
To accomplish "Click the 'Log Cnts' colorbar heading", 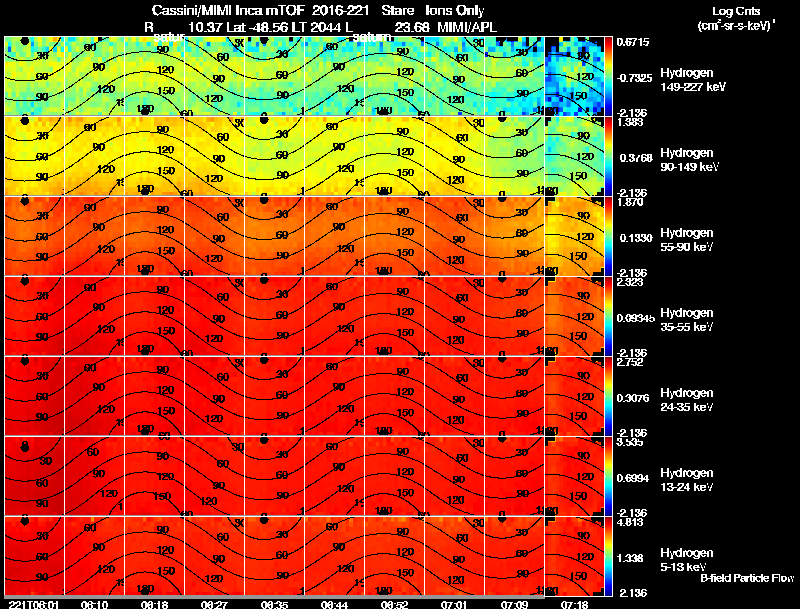I will 736,11.
